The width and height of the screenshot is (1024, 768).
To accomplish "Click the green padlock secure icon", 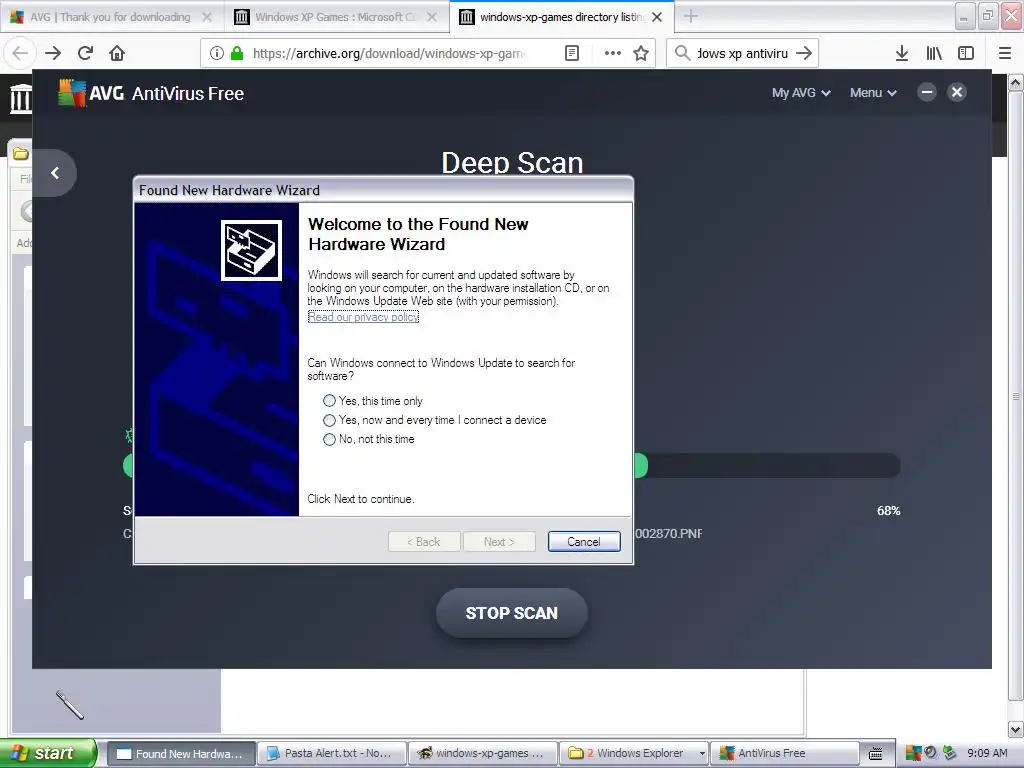I will tap(237, 53).
